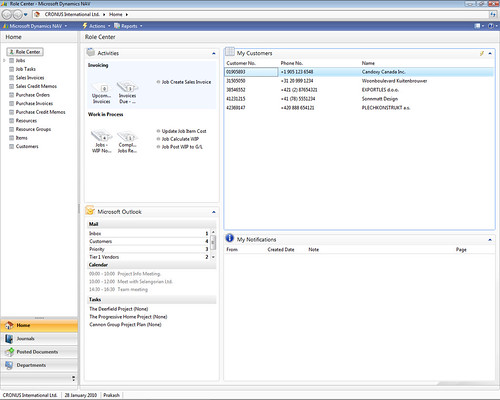Click the Forward navigation arrow
This screenshot has height=400, width=500.
17,14
